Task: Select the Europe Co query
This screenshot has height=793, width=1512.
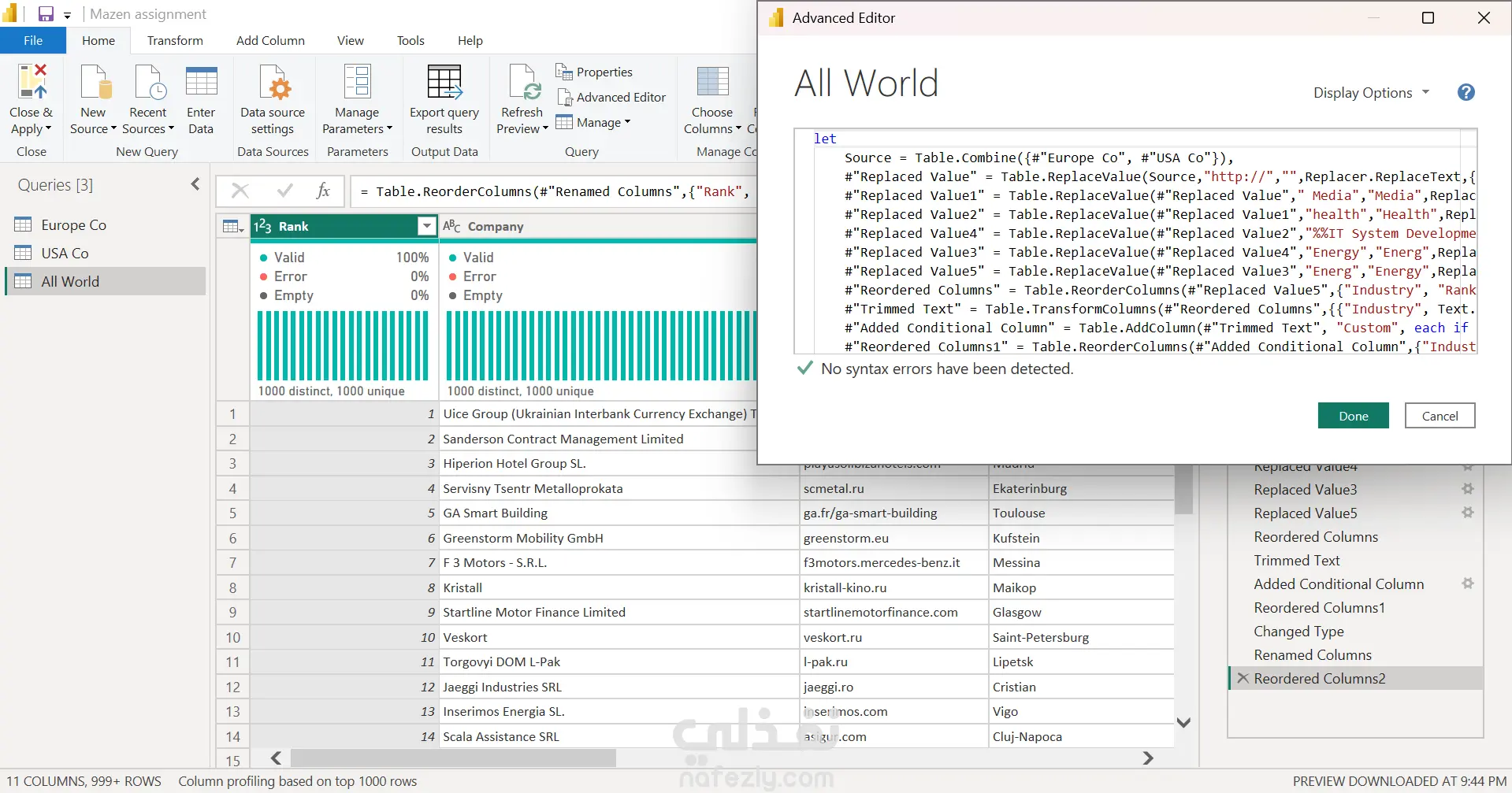Action: tap(106, 224)
